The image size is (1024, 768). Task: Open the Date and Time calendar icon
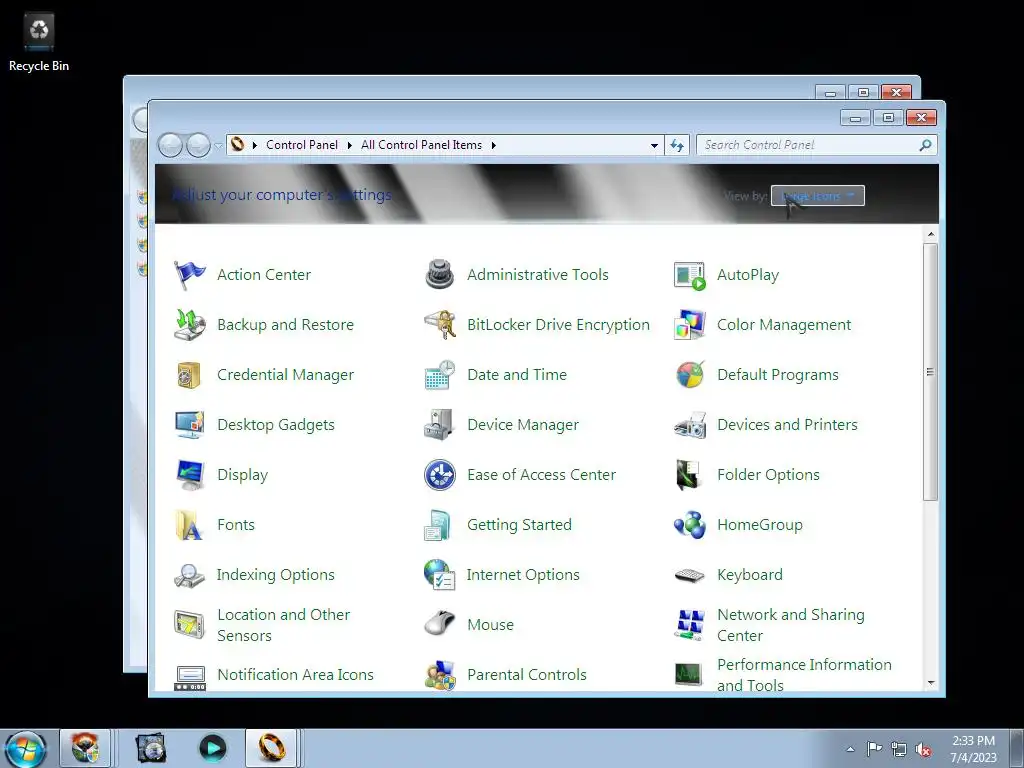[440, 375]
